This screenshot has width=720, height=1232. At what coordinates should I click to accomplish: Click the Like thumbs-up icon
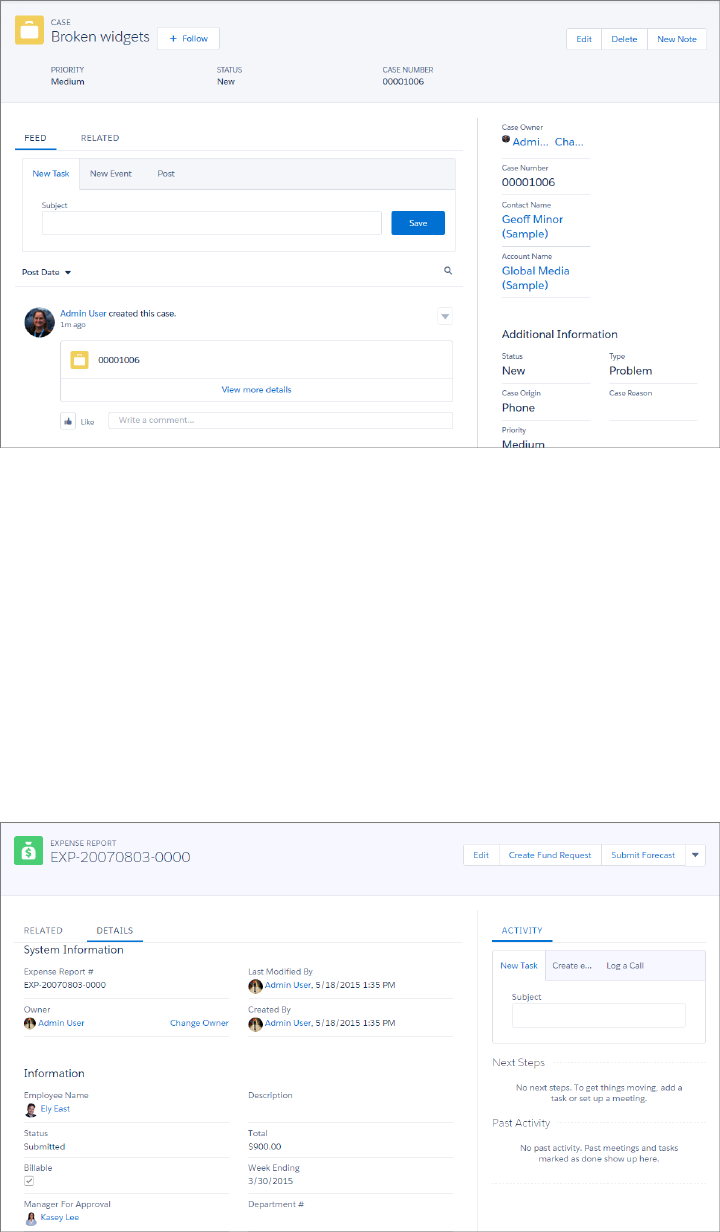click(69, 421)
